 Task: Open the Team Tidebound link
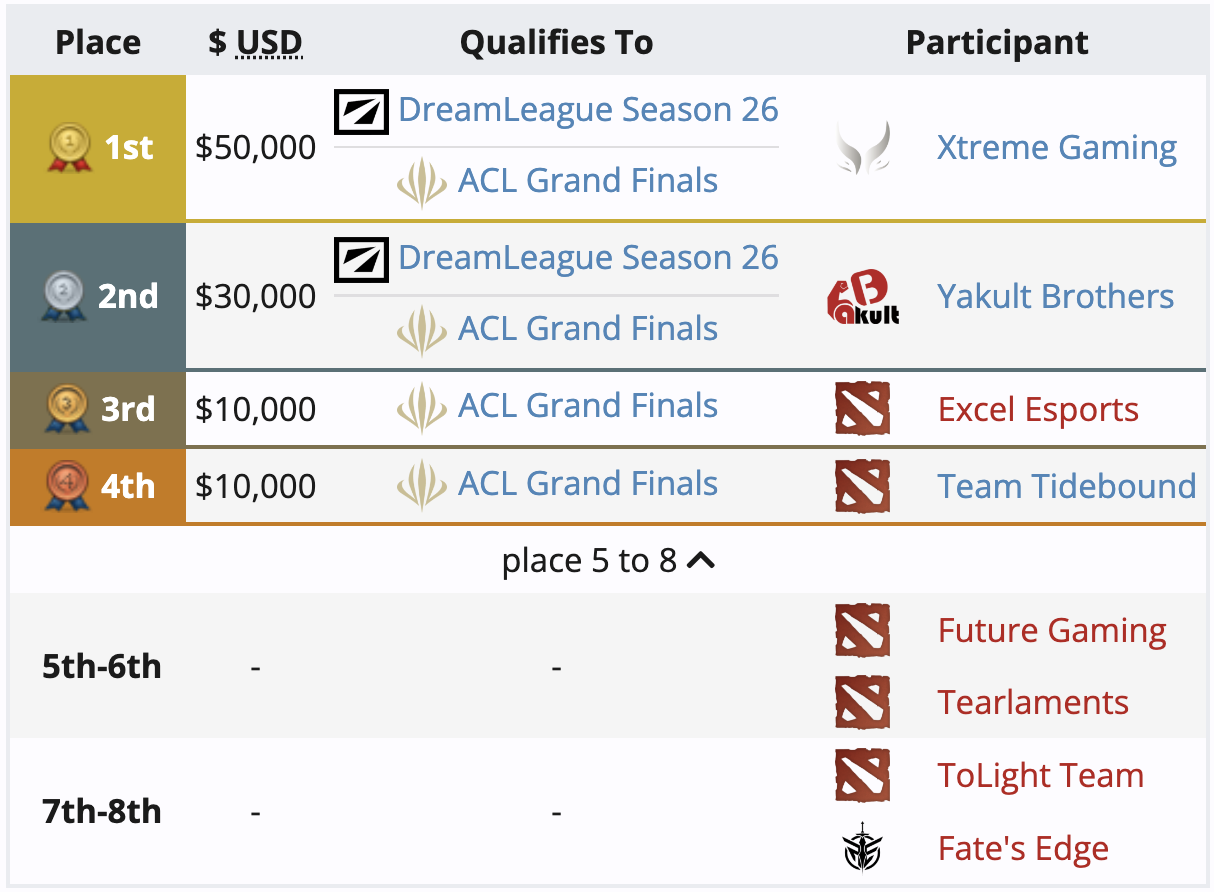coord(1067,486)
